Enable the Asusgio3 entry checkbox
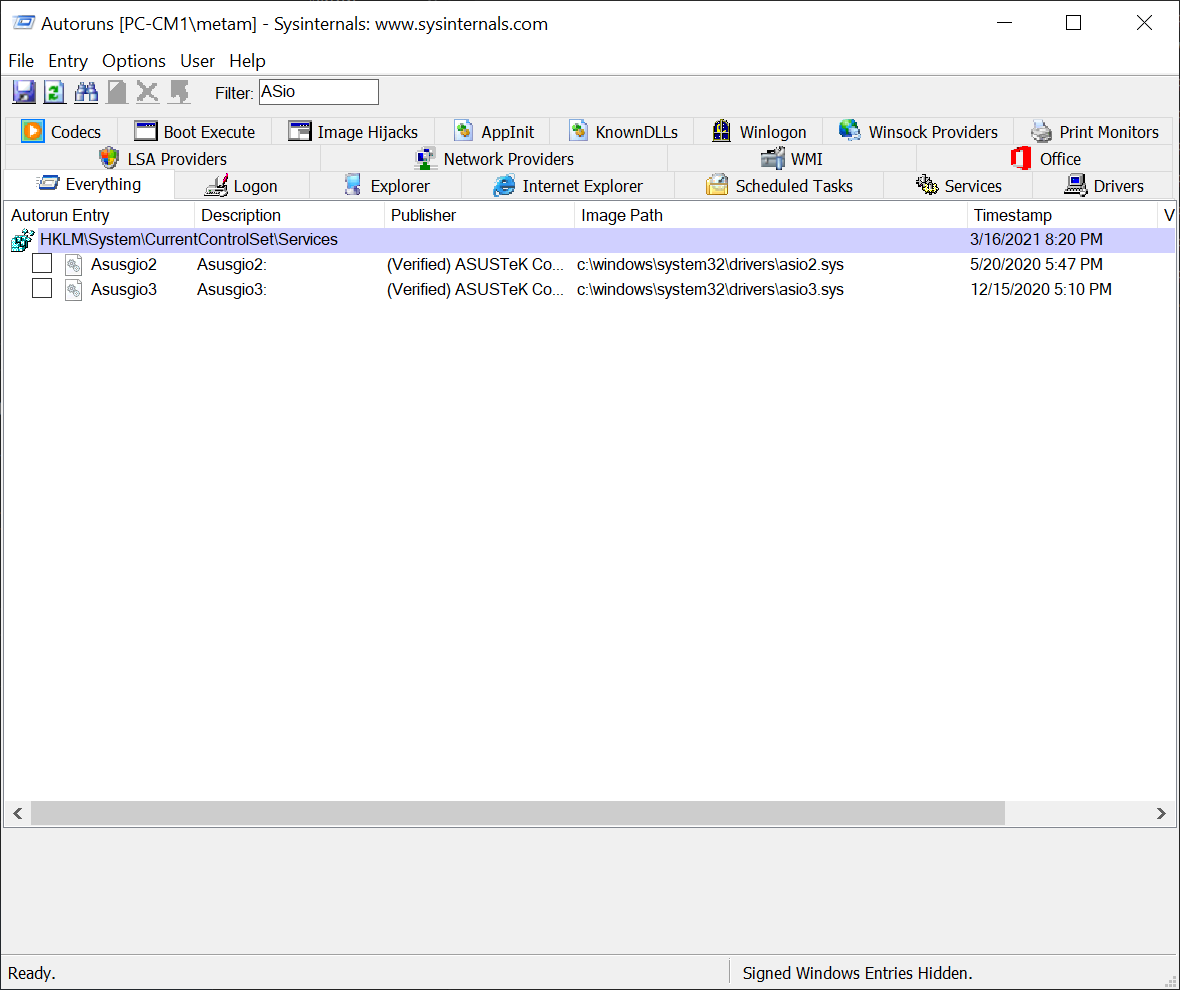 pyautogui.click(x=42, y=288)
